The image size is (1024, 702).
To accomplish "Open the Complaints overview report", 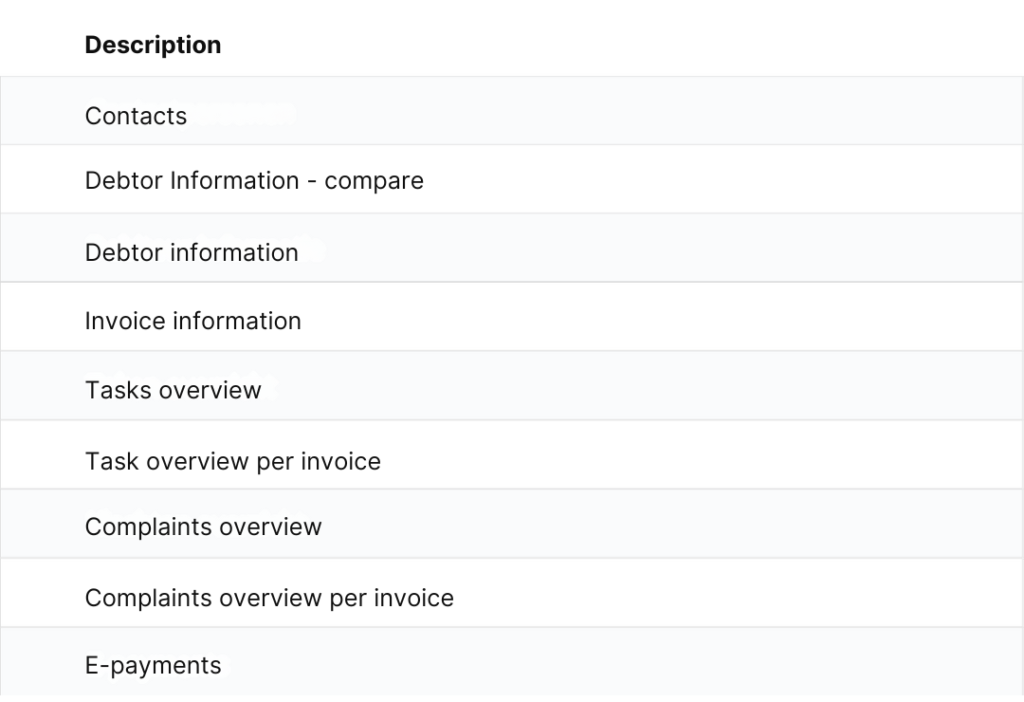I will [x=203, y=526].
